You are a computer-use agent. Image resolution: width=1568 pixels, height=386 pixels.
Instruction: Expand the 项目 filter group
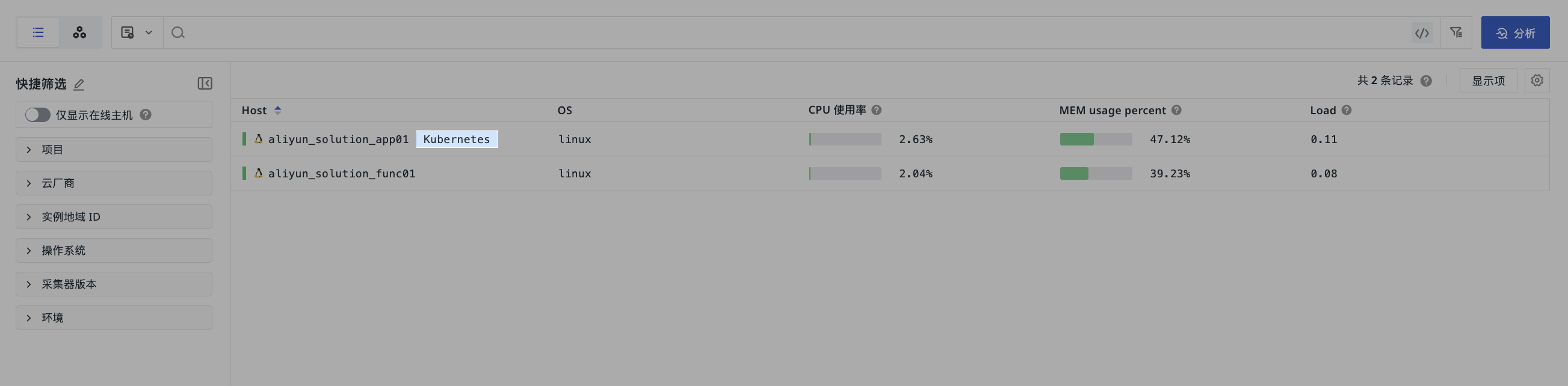(114, 150)
